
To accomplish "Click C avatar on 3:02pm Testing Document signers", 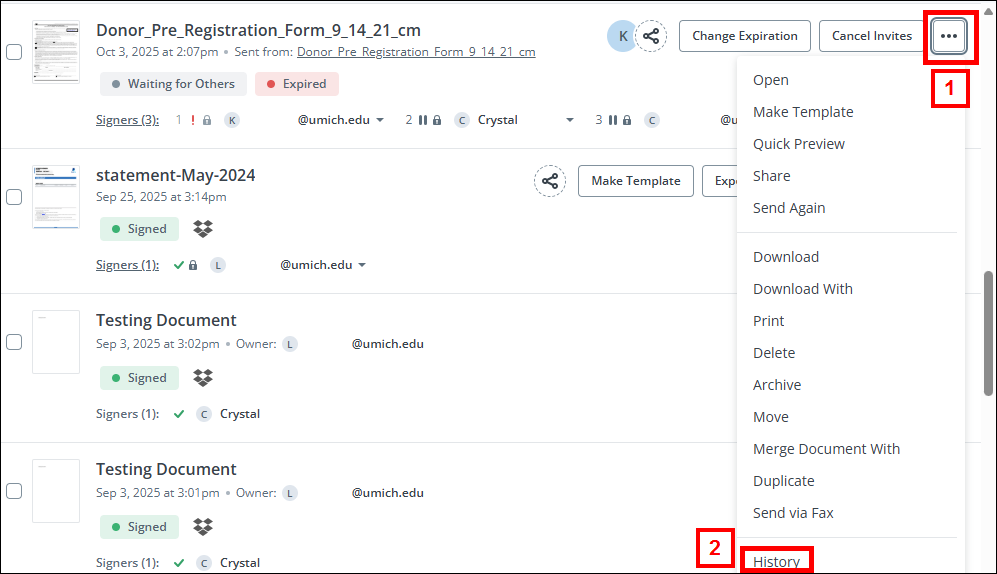I will [x=204, y=414].
